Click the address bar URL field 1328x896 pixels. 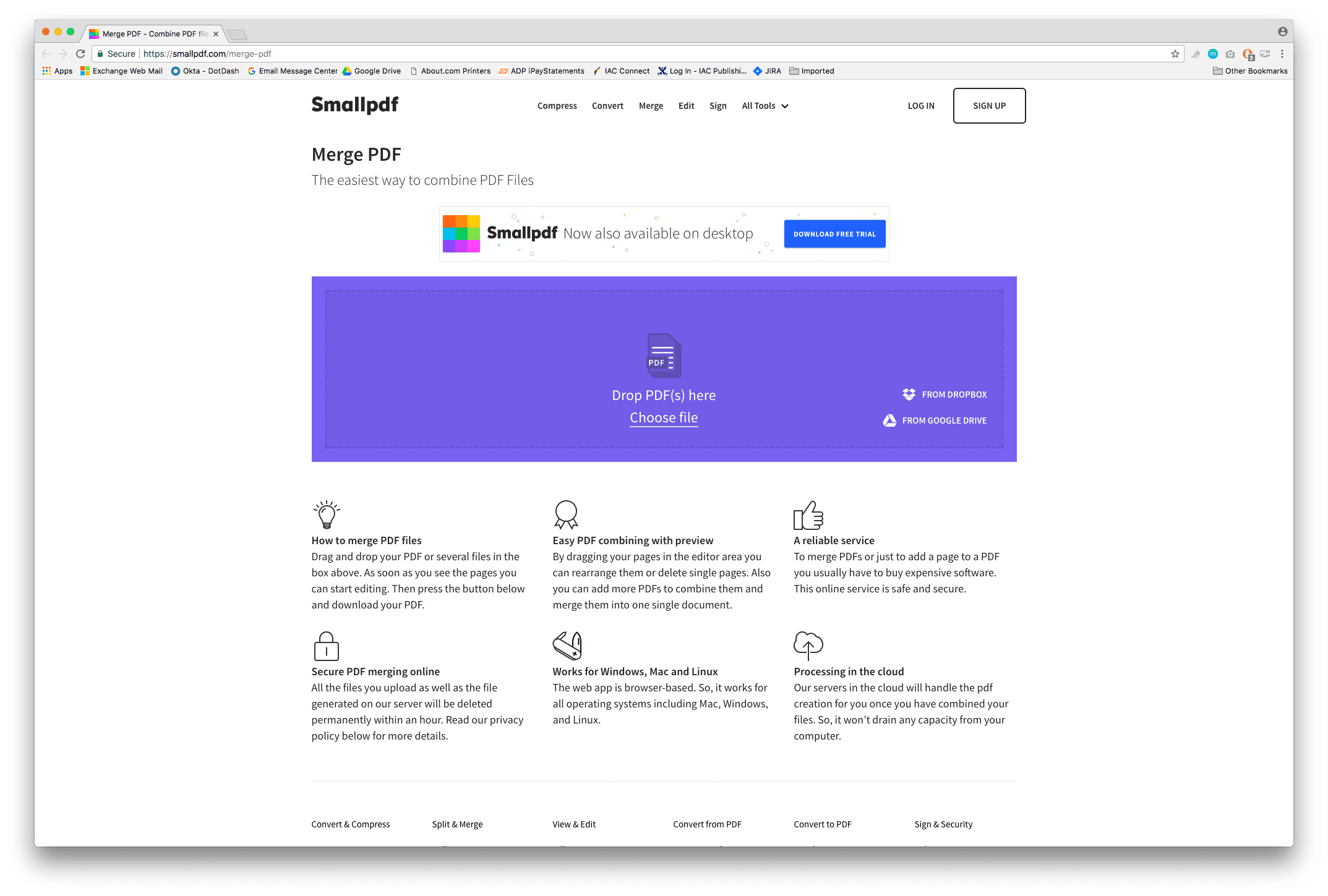click(637, 54)
